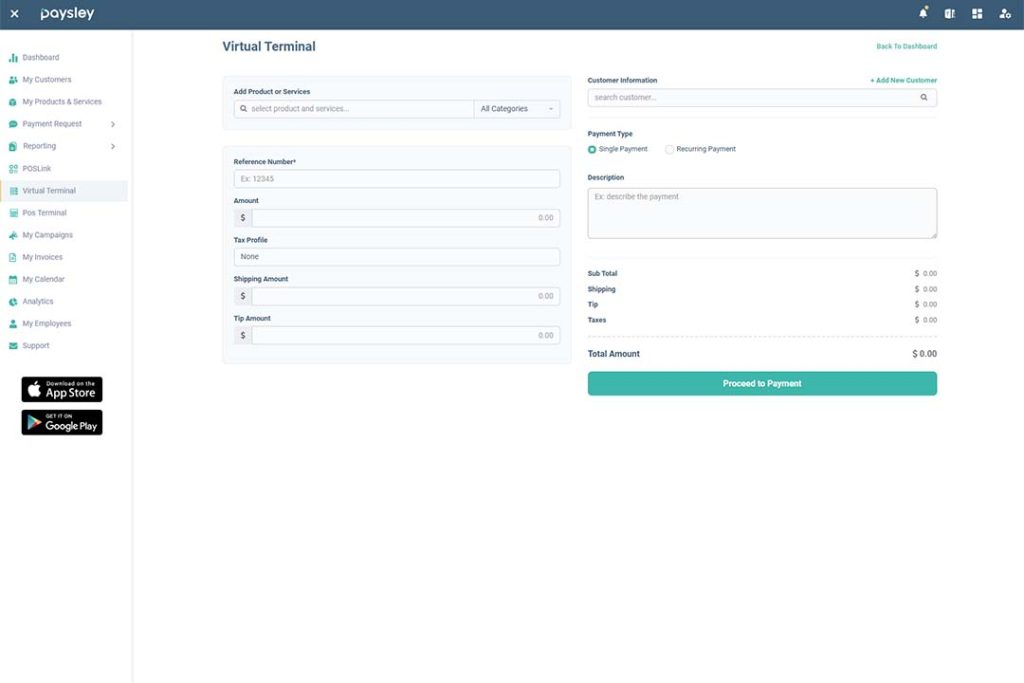Select the Single Payment radio button
1024x683 pixels.
pos(592,150)
